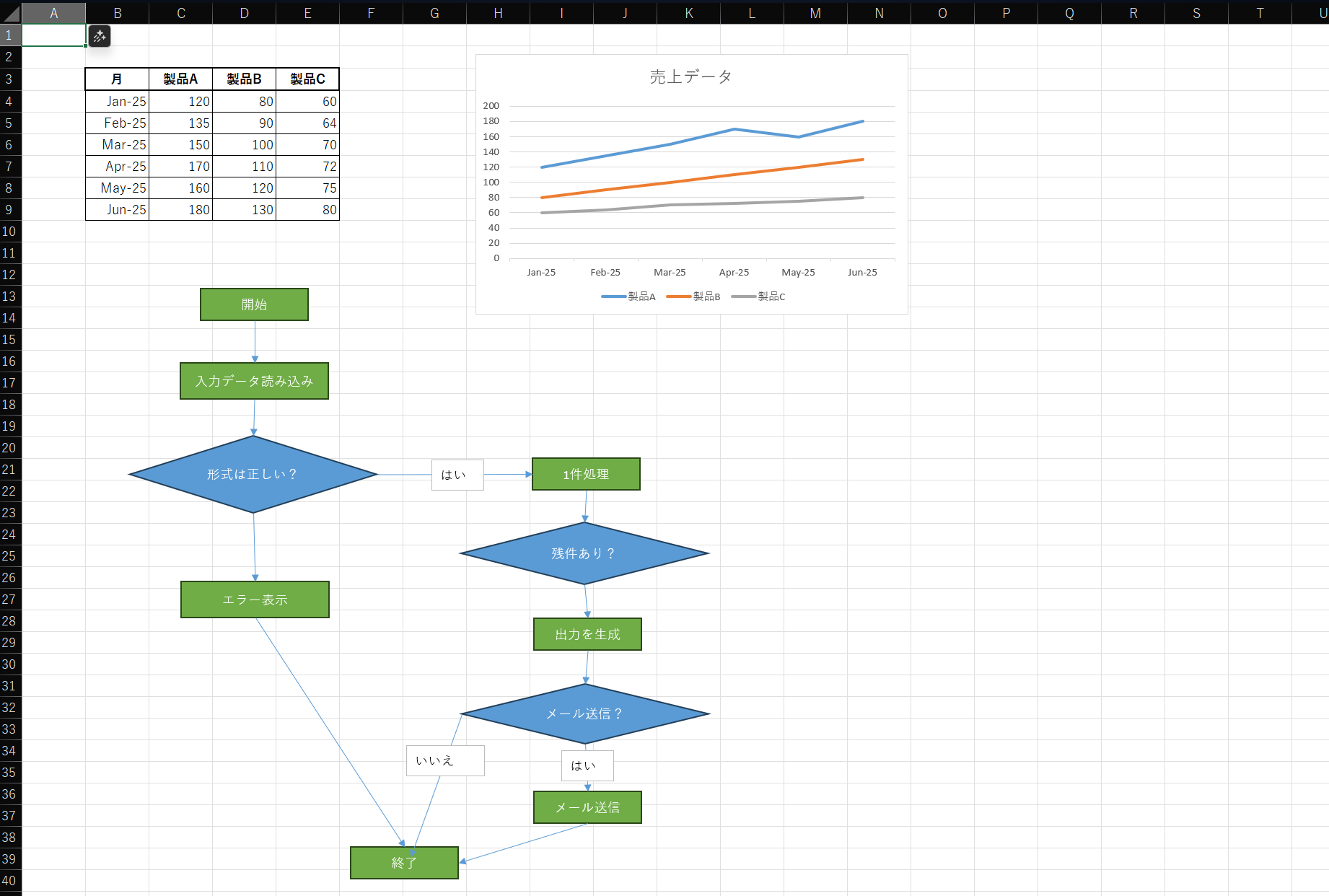Click the はい label near 1件処理

click(x=457, y=474)
